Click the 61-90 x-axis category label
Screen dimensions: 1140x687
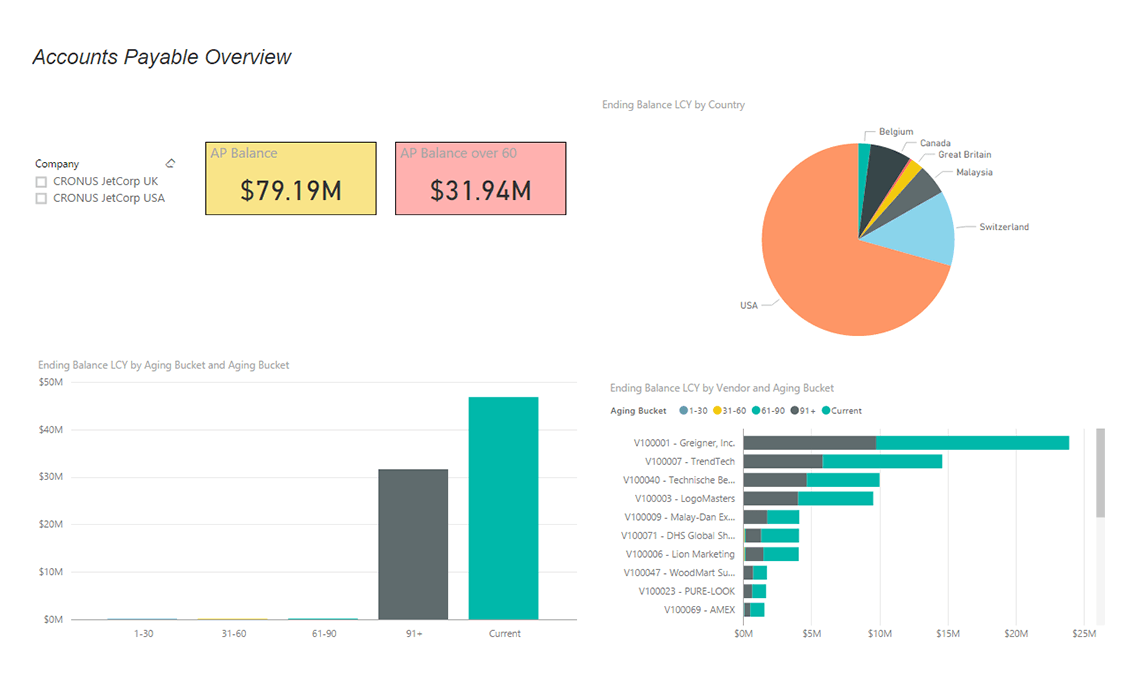click(x=324, y=634)
